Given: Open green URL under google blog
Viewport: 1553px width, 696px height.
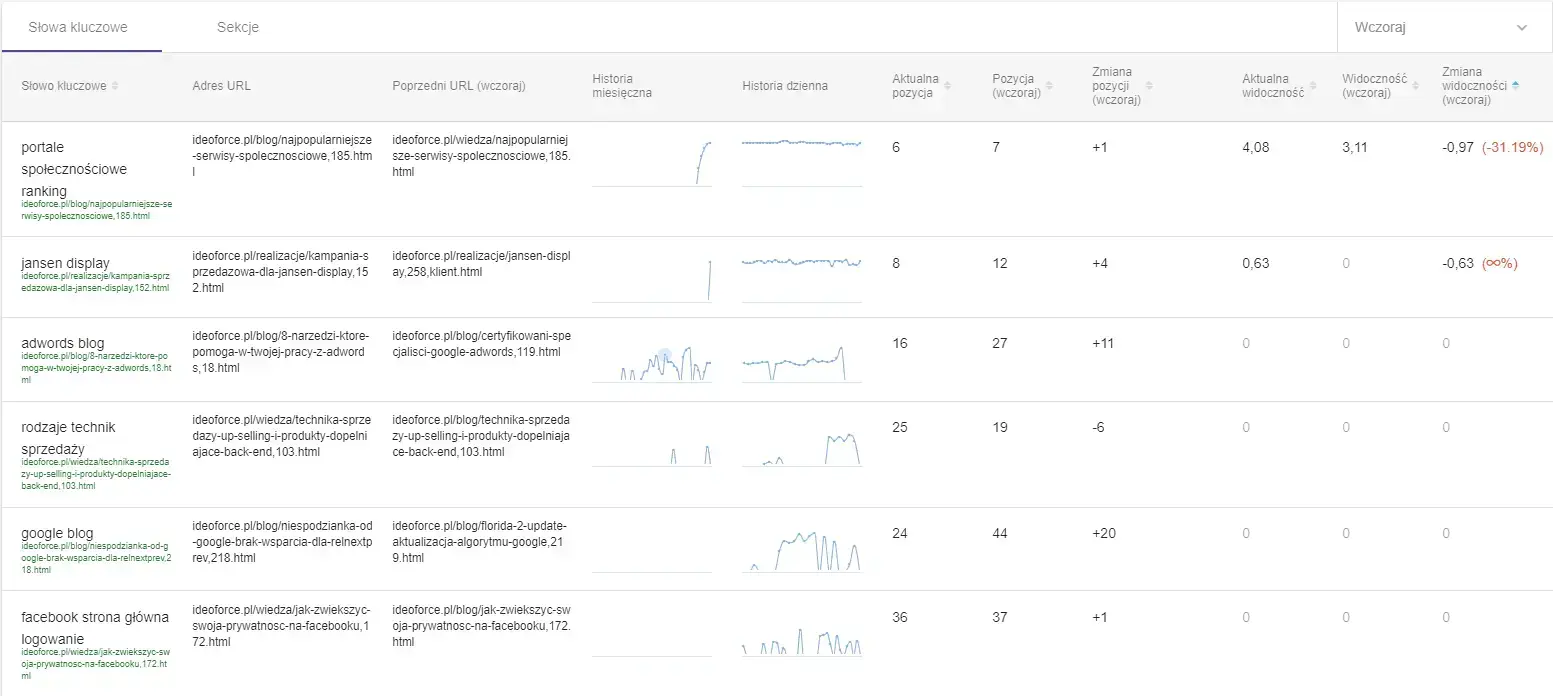Looking at the screenshot, I should 96,558.
